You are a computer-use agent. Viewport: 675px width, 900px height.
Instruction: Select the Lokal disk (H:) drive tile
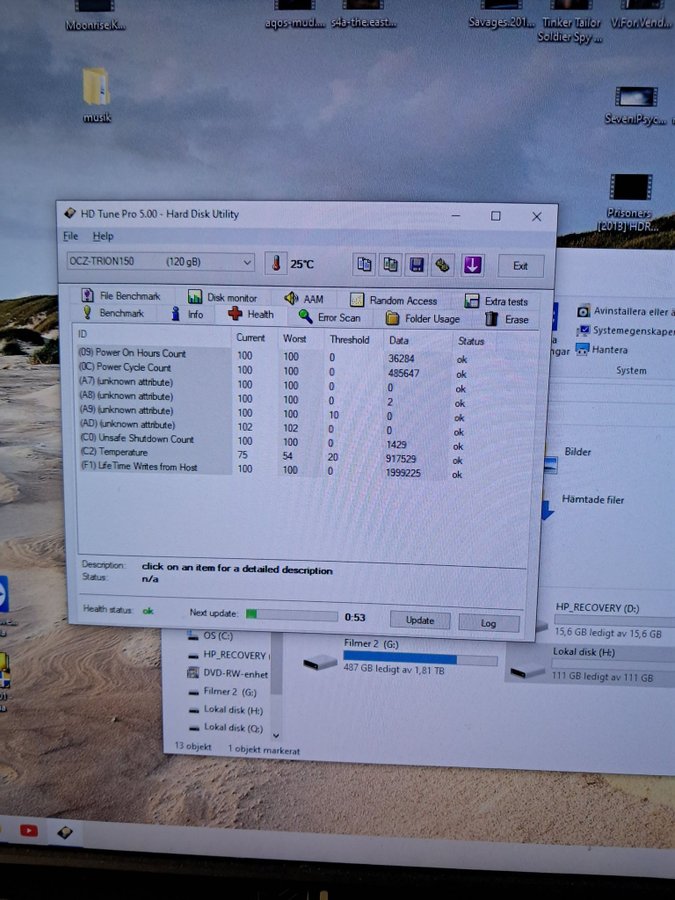(589, 665)
